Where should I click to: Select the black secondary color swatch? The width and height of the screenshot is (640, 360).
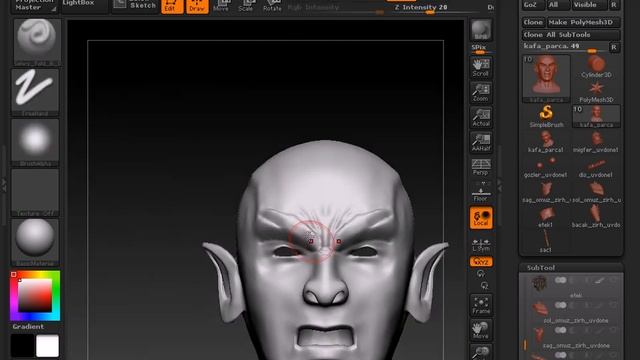click(22, 346)
